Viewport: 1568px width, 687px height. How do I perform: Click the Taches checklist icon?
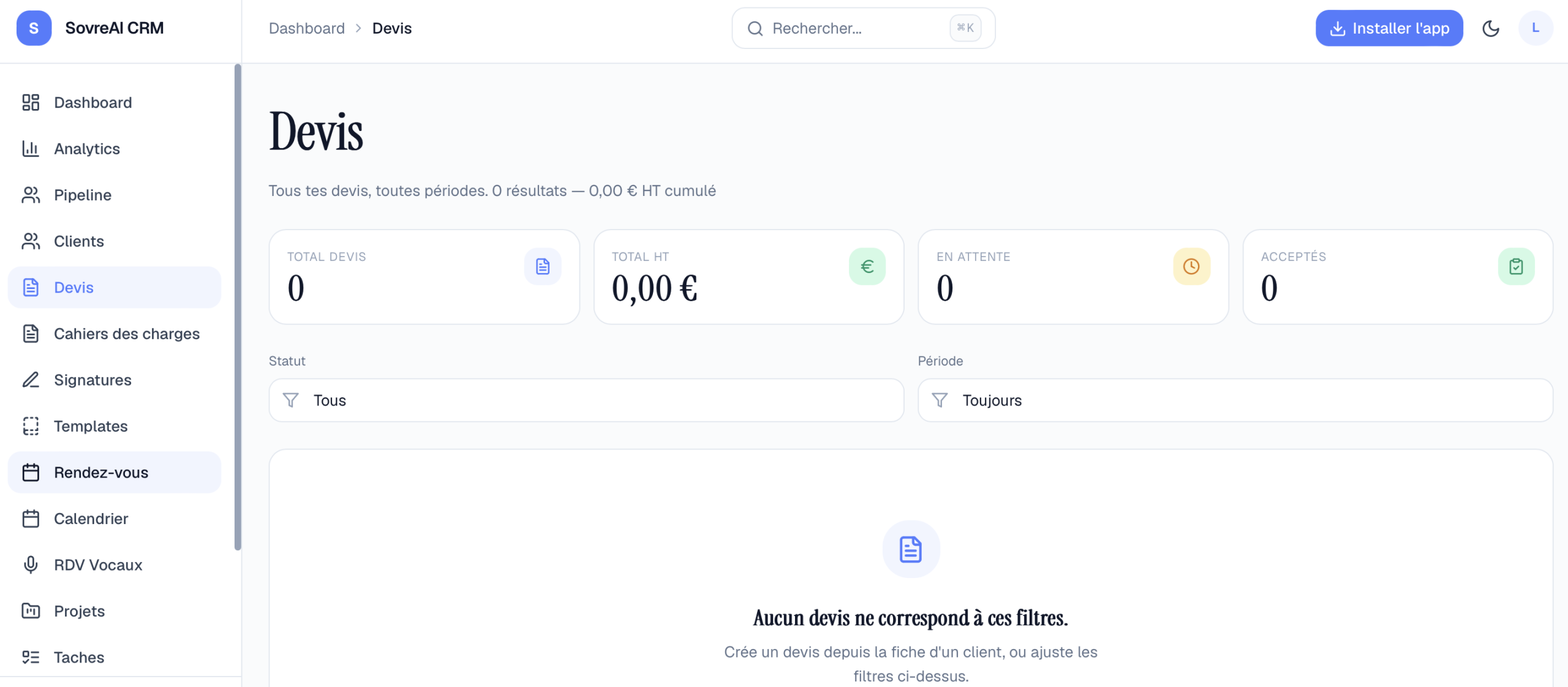pyautogui.click(x=31, y=657)
